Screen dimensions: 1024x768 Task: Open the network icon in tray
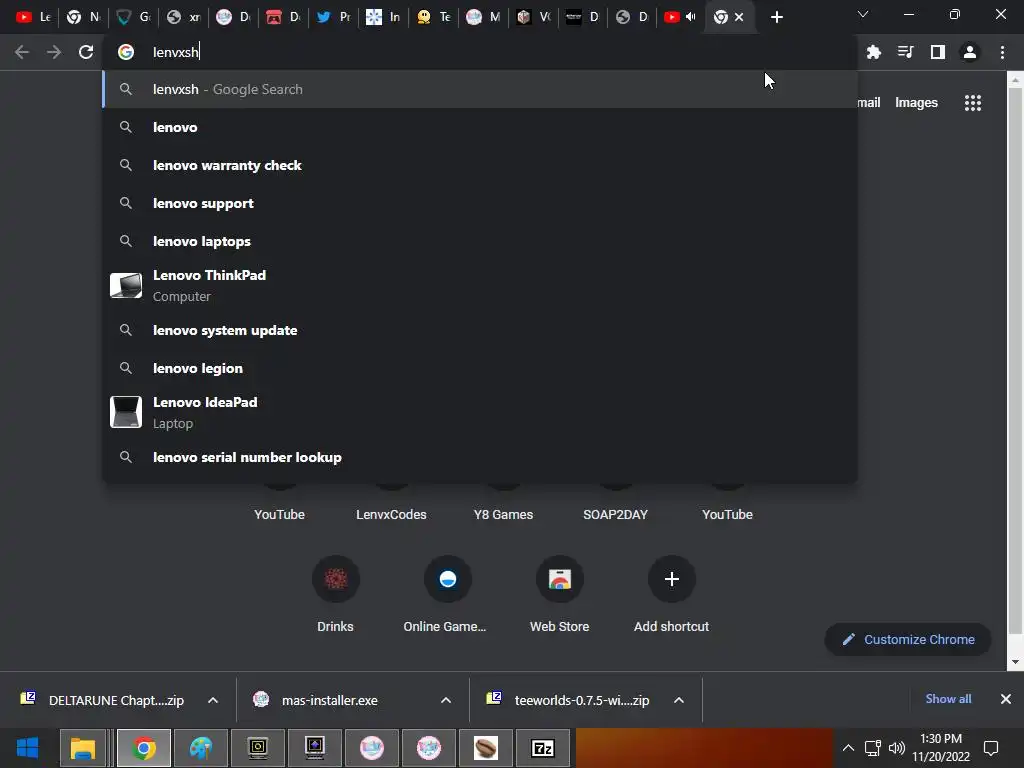[x=872, y=748]
